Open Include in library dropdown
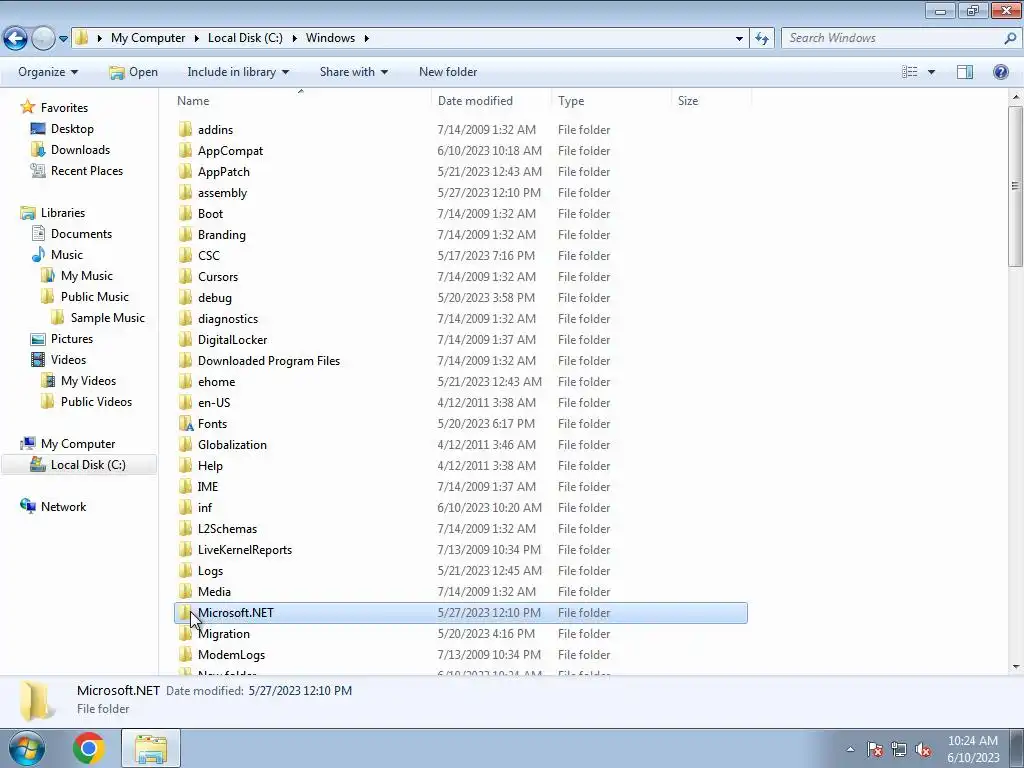Screen dimensions: 1024x768 pyautogui.click(x=238, y=72)
